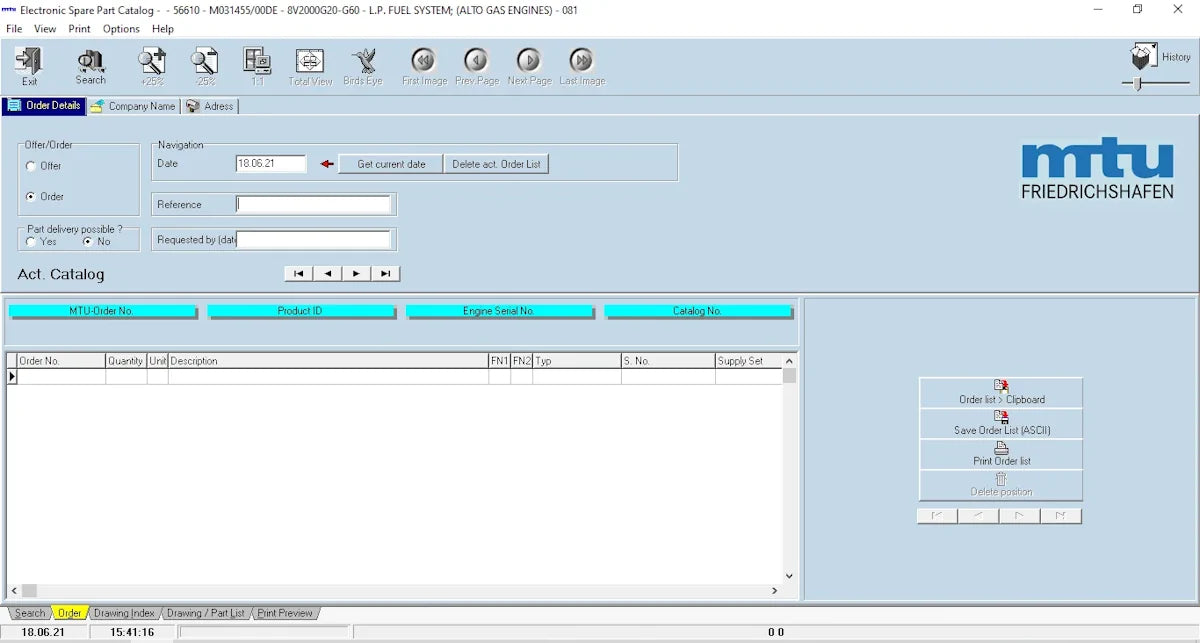Open the History icon
1200x643 pixels.
tap(1144, 57)
